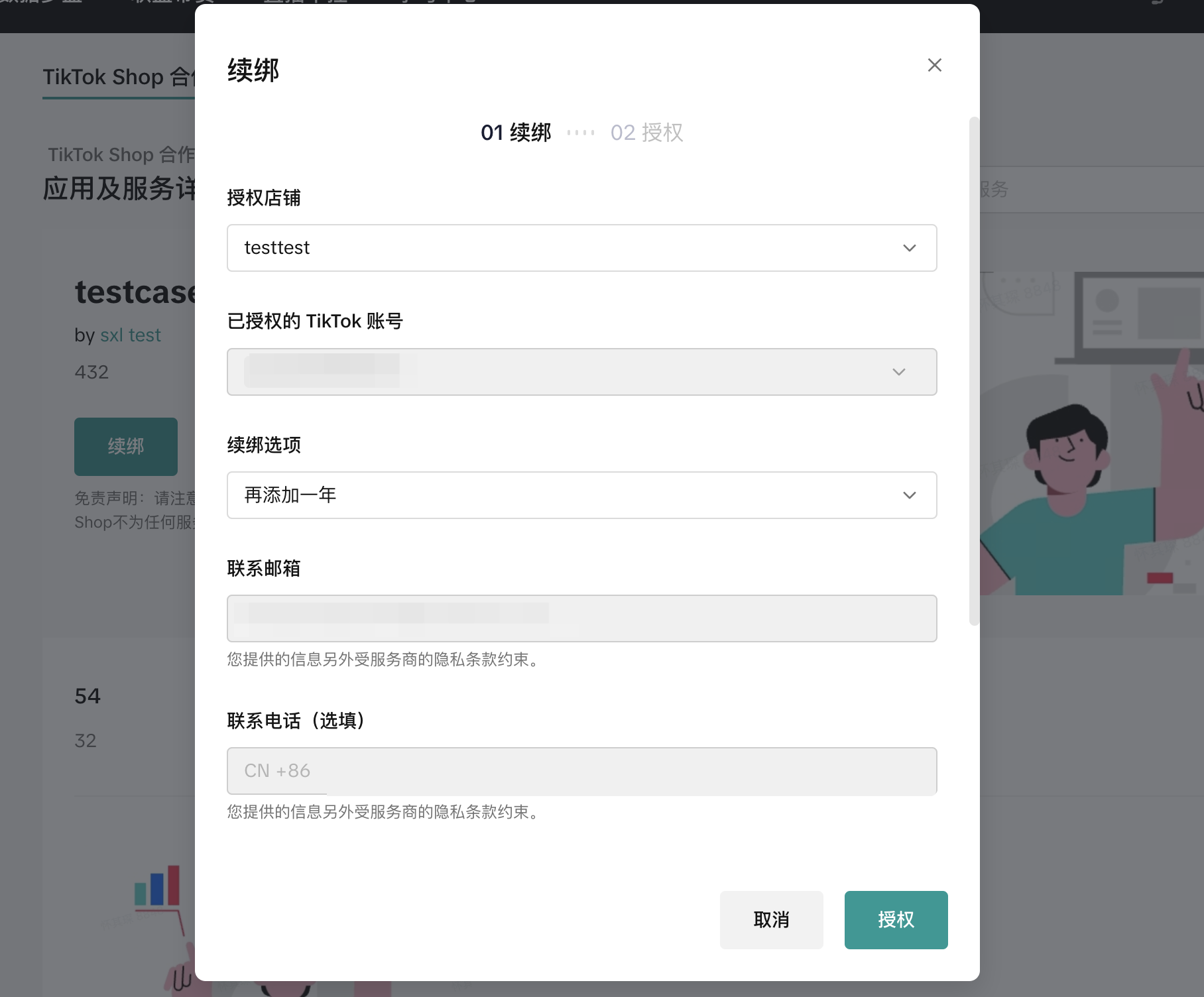
Task: Click the chevron arrow in 续绑选项 field
Action: pyautogui.click(x=909, y=495)
